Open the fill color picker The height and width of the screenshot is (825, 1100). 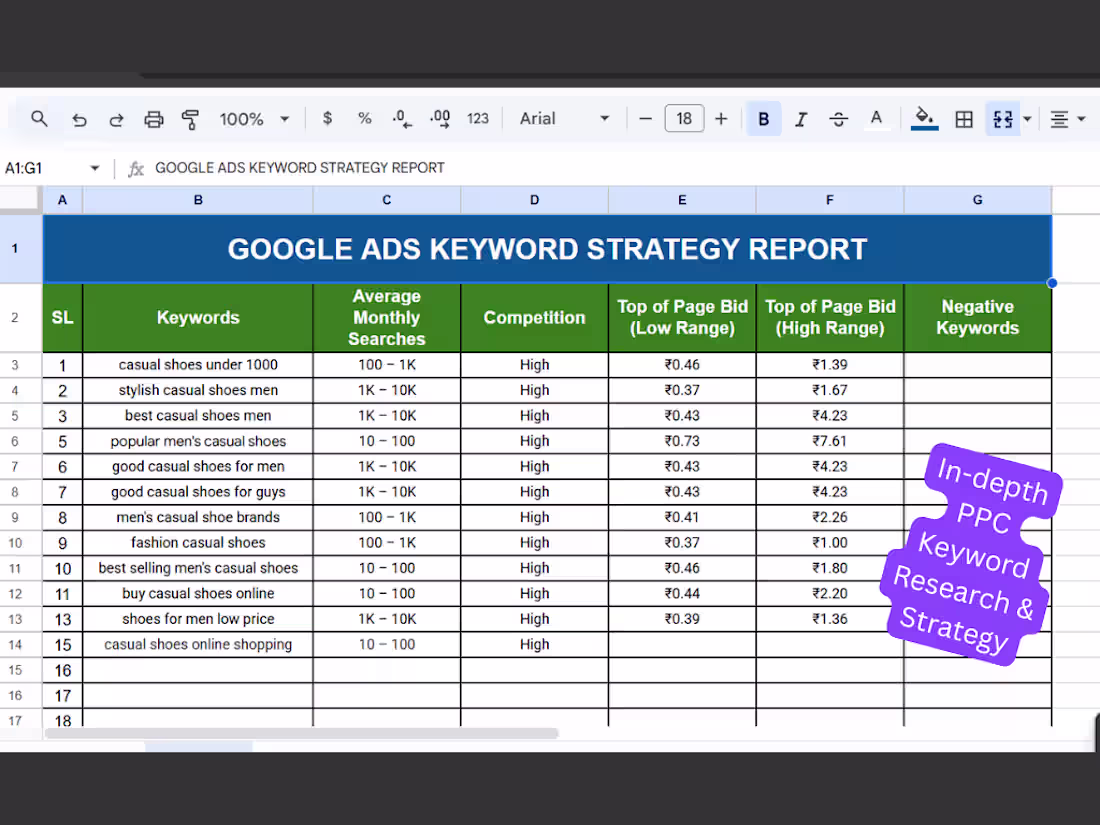tap(924, 118)
